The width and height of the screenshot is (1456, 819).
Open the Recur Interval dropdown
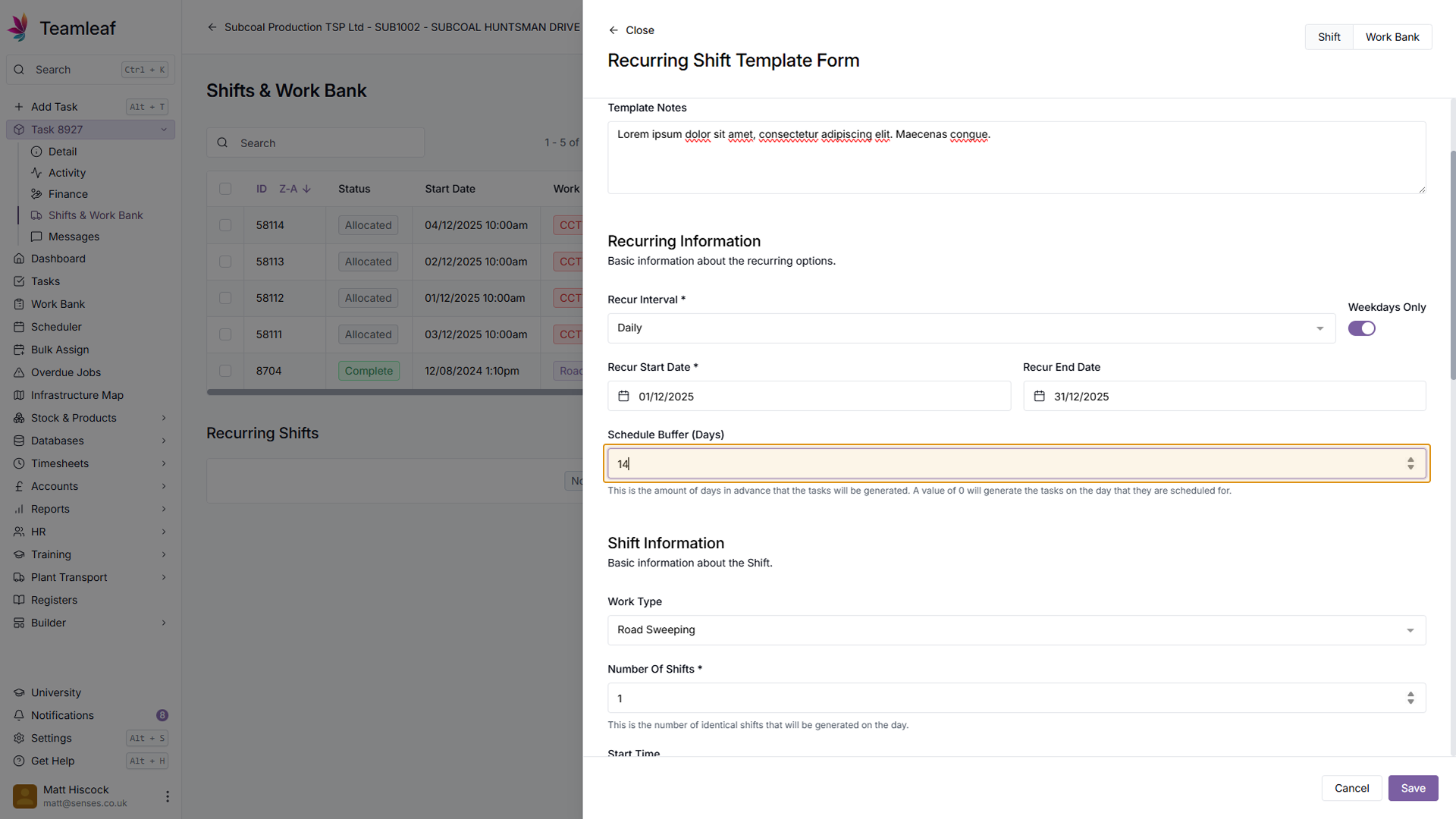(x=971, y=328)
